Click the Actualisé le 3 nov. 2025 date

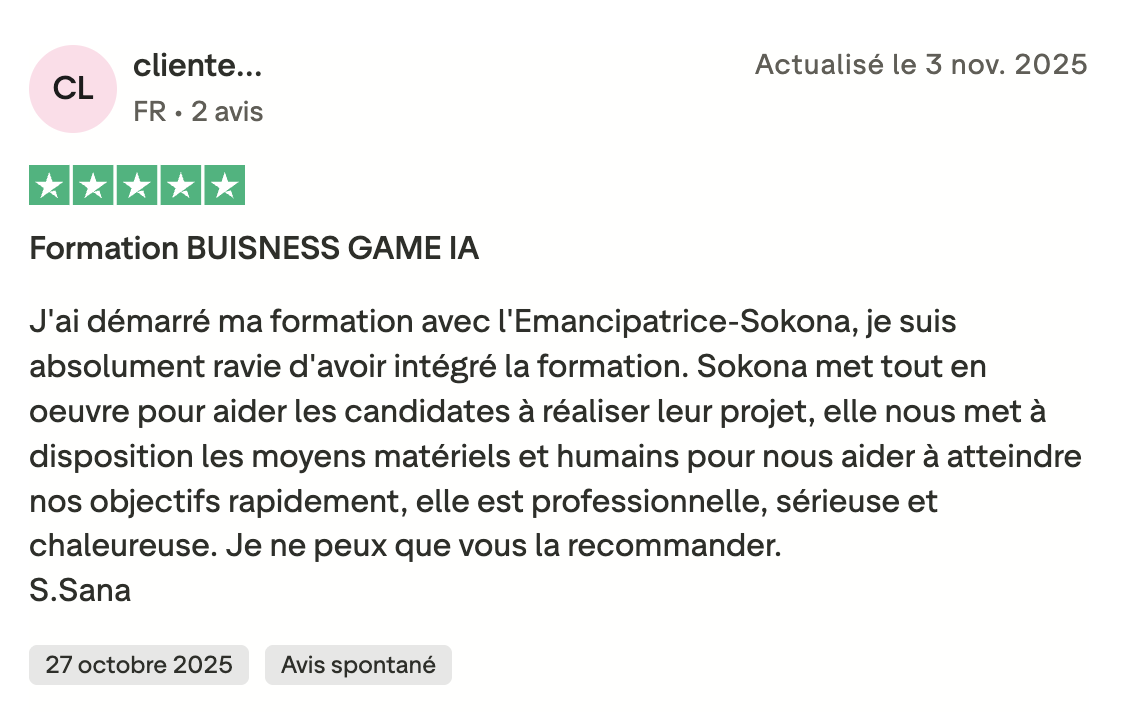click(x=920, y=65)
